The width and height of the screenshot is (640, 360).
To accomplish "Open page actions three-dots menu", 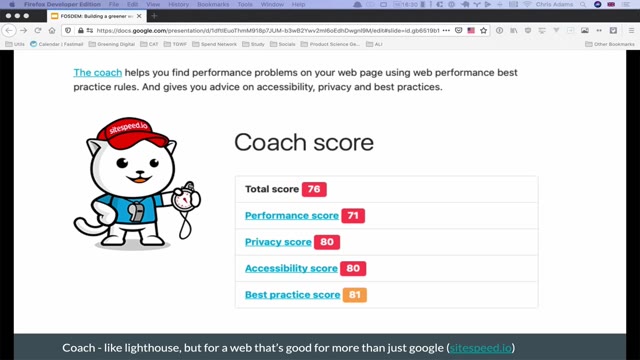I will pos(446,31).
